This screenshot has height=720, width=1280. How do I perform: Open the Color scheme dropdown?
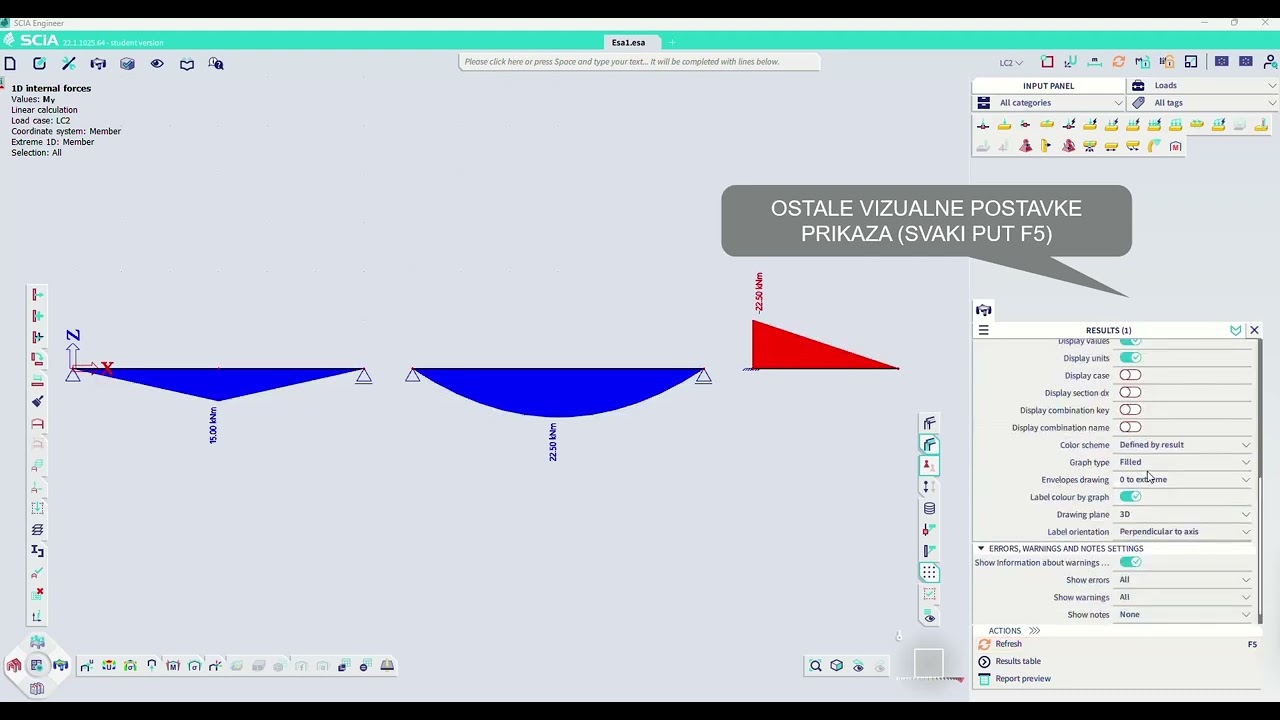coord(1184,445)
